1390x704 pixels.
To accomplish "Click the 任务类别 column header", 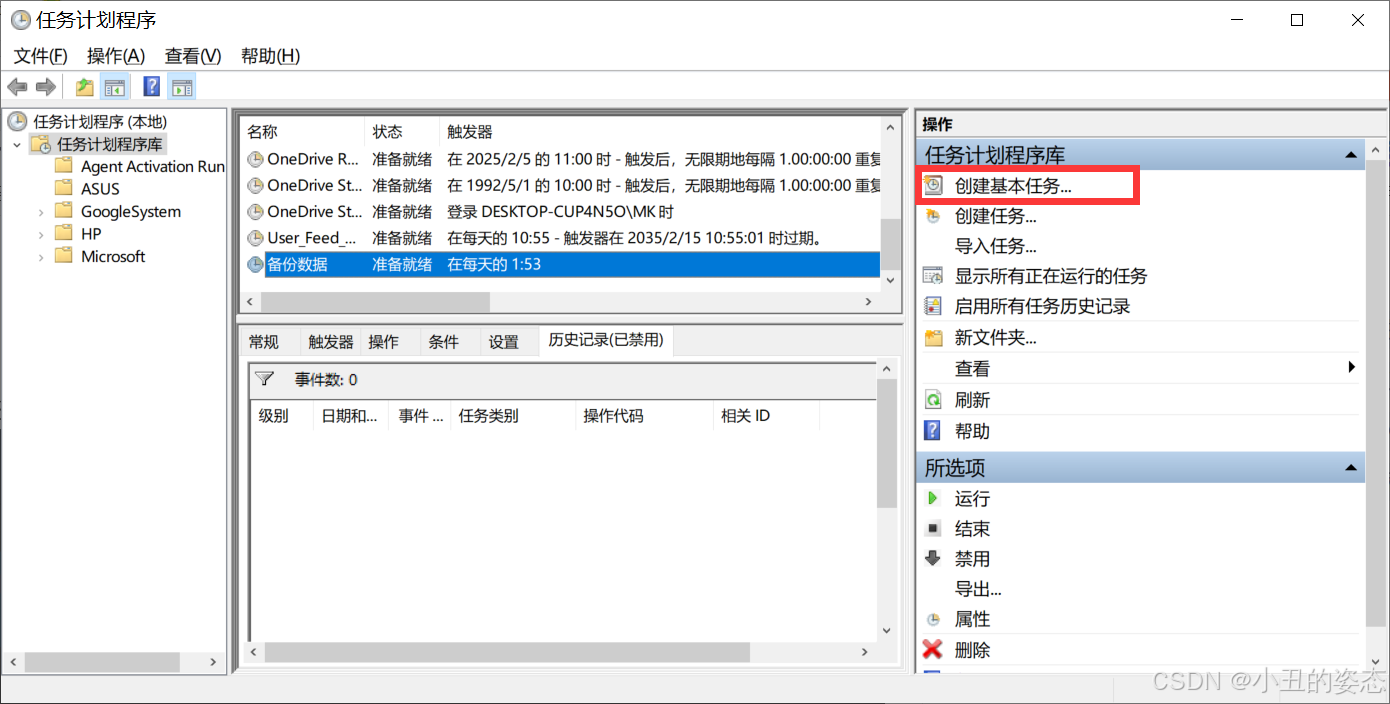I will [x=512, y=416].
